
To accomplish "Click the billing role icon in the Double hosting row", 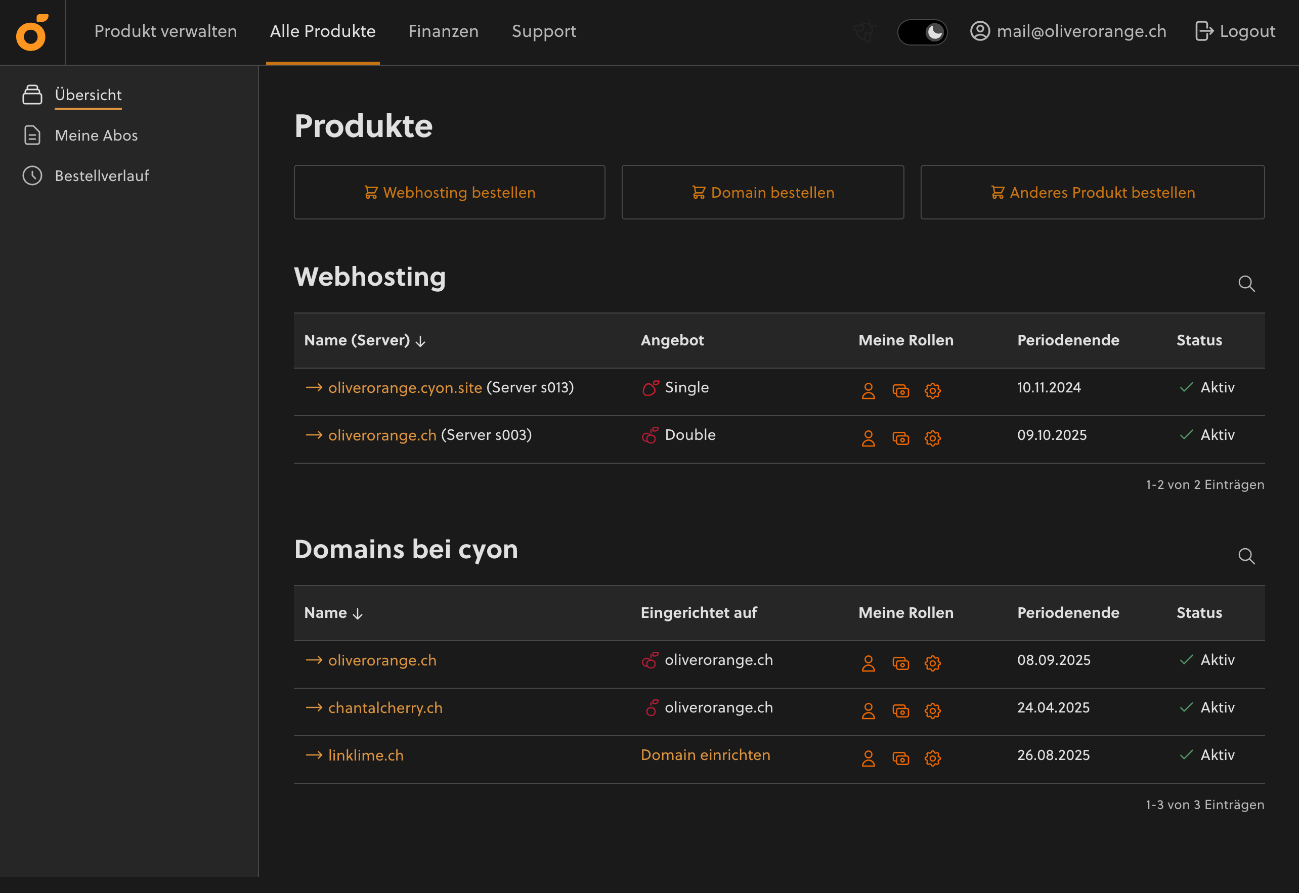I will (x=901, y=438).
